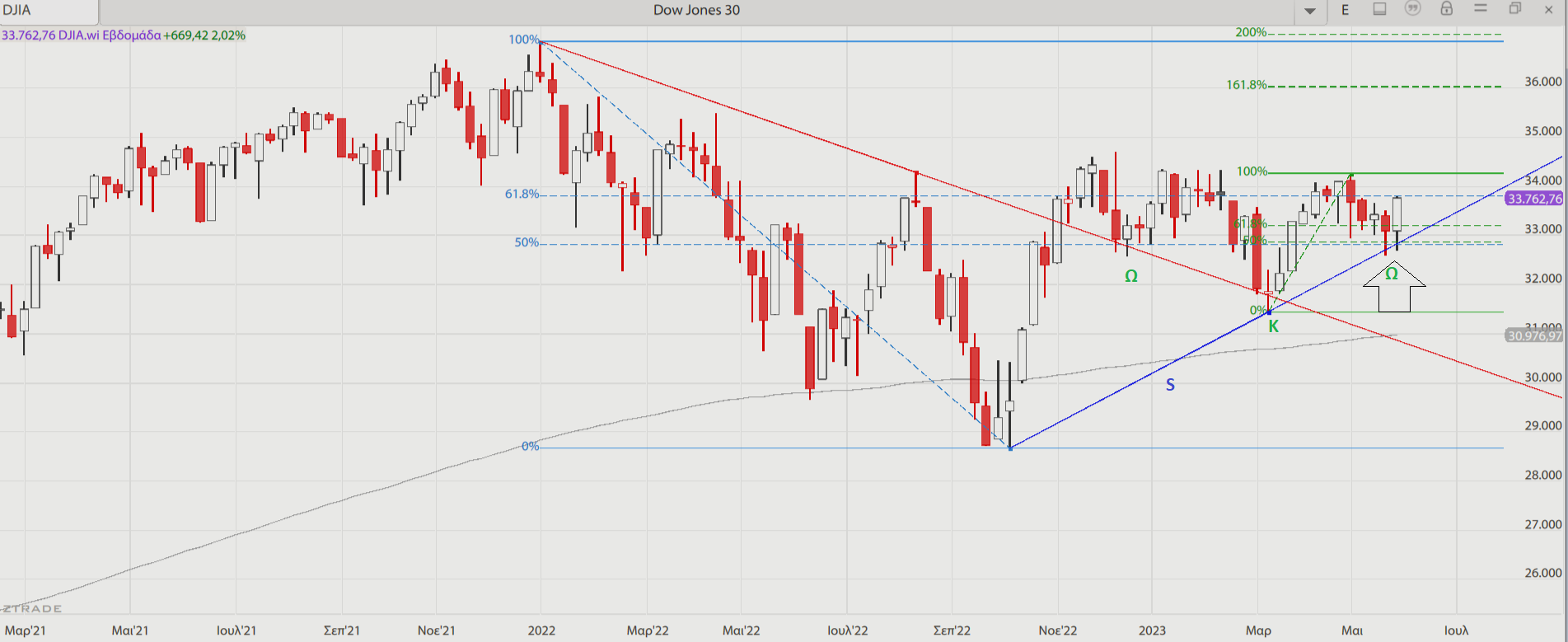Click the Μαι'22 date label

click(742, 630)
